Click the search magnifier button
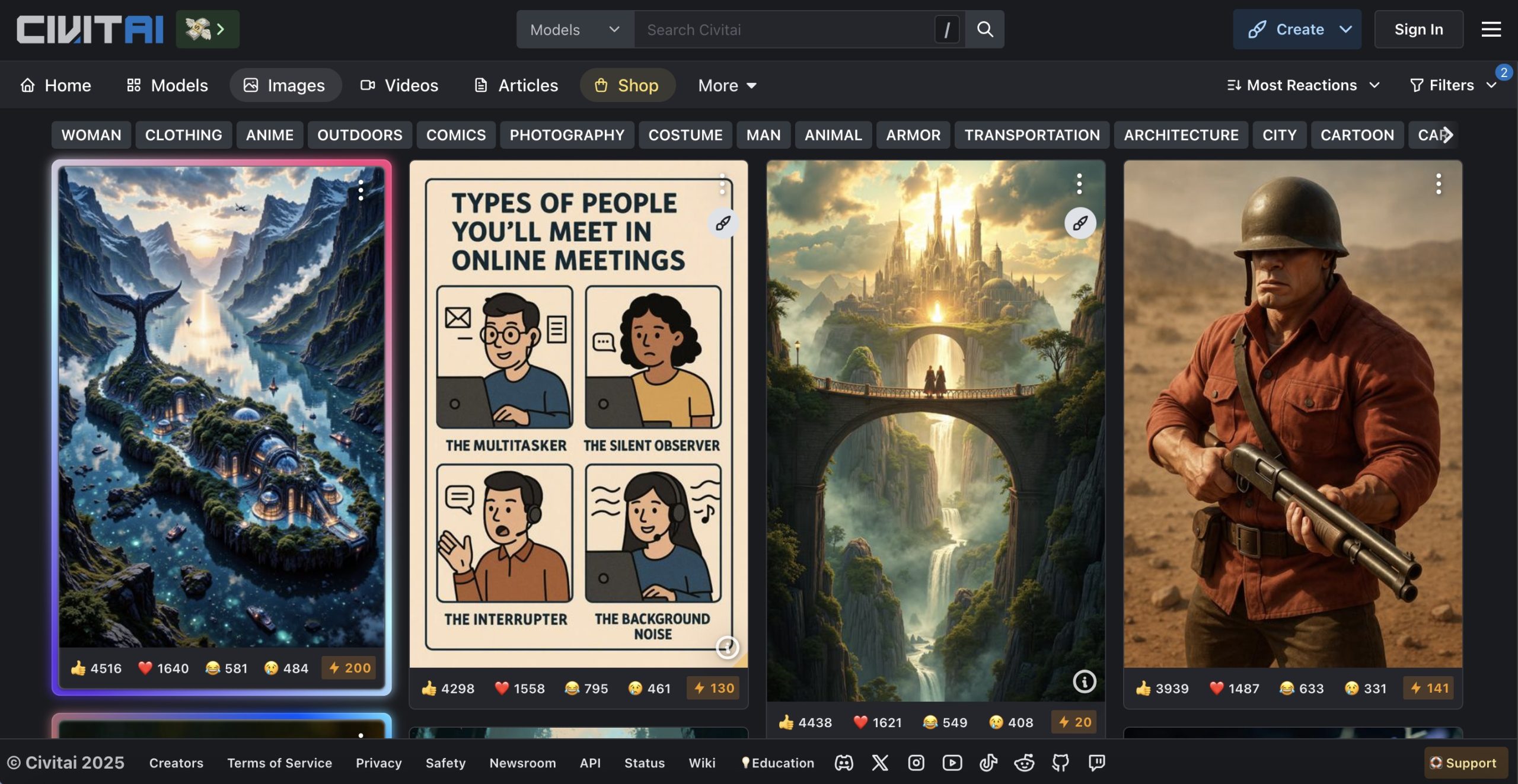Screen dimensions: 1518x784 click(984, 29)
